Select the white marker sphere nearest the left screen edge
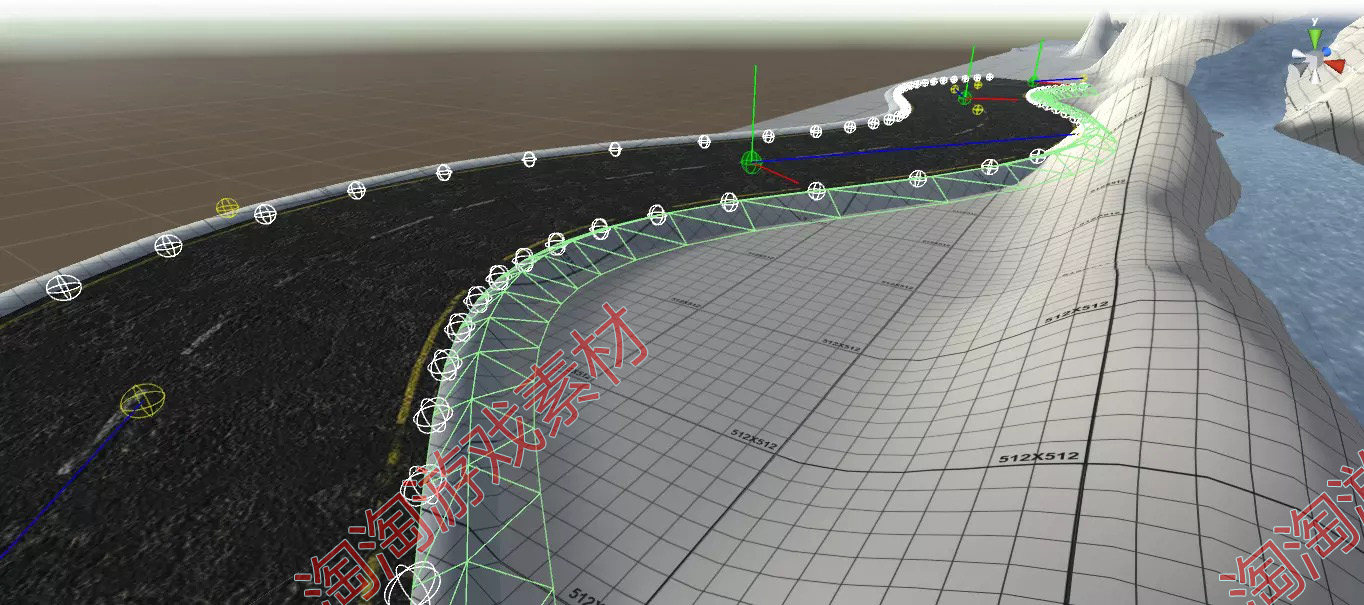This screenshot has width=1364, height=605. coord(63,287)
